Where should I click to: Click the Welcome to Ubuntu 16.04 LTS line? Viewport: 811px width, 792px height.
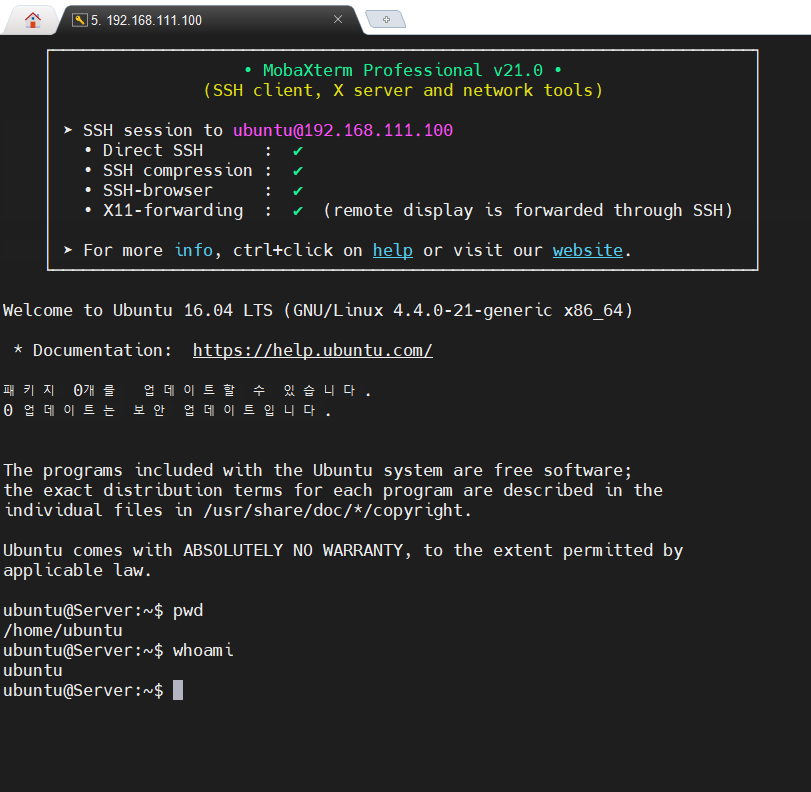coord(318,310)
